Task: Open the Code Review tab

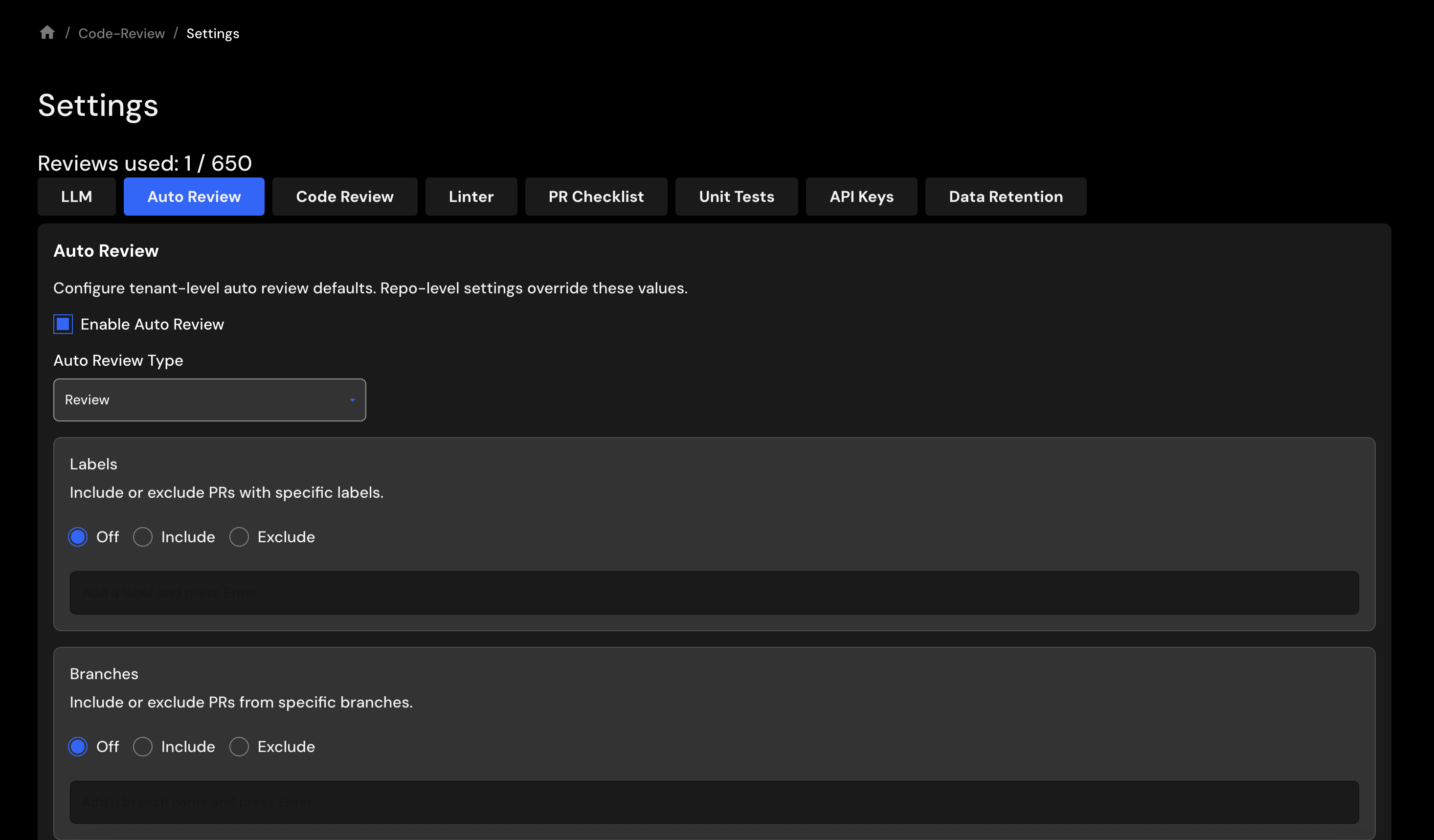Action: (344, 196)
